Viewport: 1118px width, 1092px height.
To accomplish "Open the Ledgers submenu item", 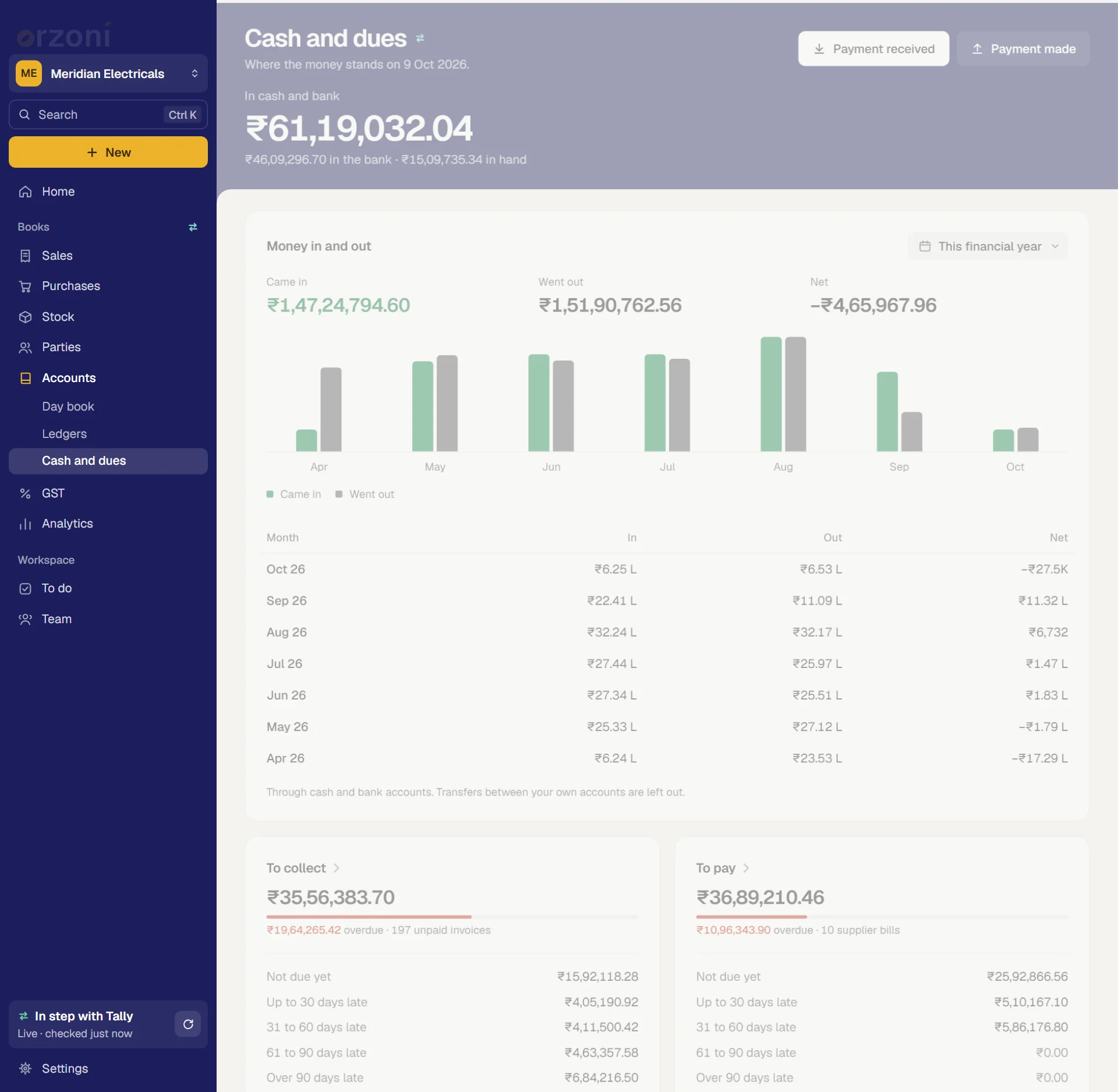I will point(108,434).
